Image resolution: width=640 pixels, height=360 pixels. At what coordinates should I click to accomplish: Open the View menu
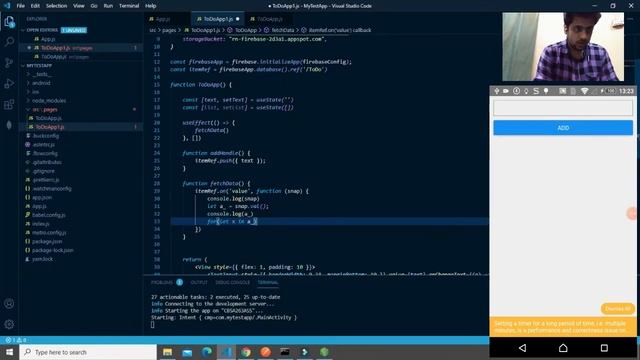78,6
